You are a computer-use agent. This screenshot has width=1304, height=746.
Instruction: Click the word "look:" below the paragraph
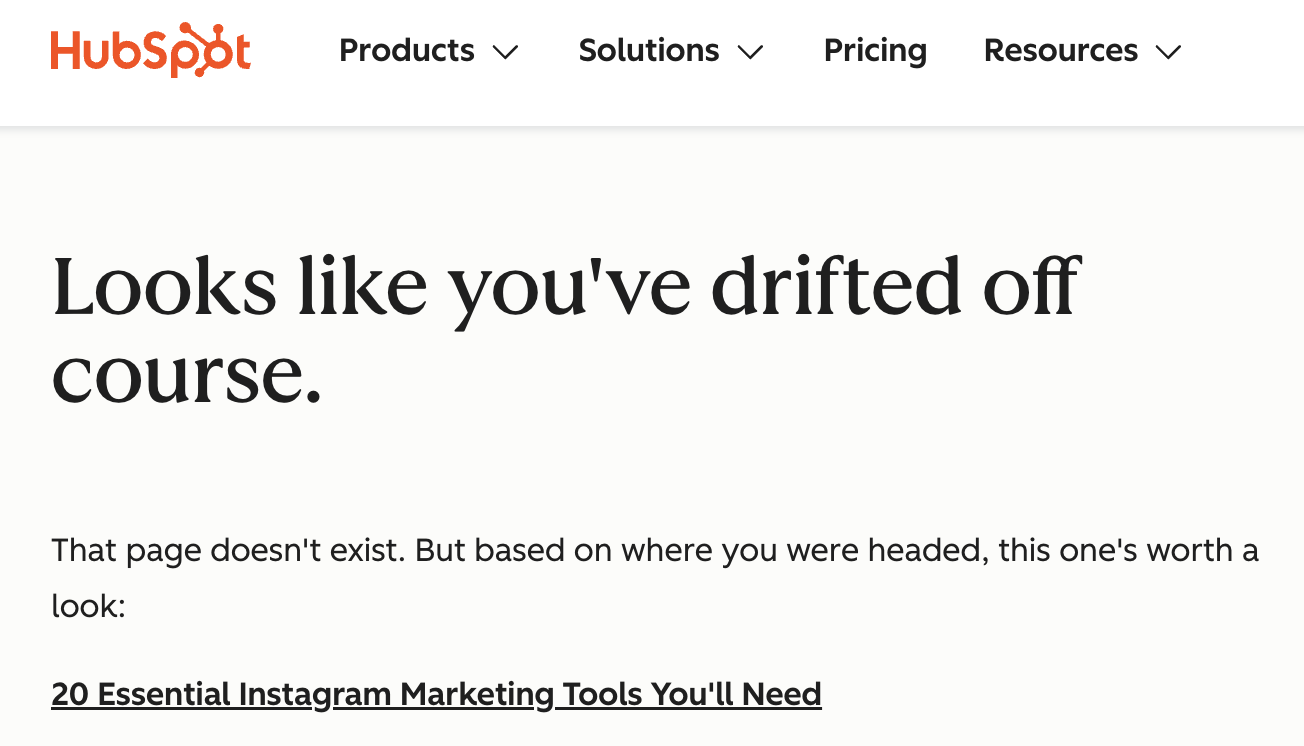89,606
